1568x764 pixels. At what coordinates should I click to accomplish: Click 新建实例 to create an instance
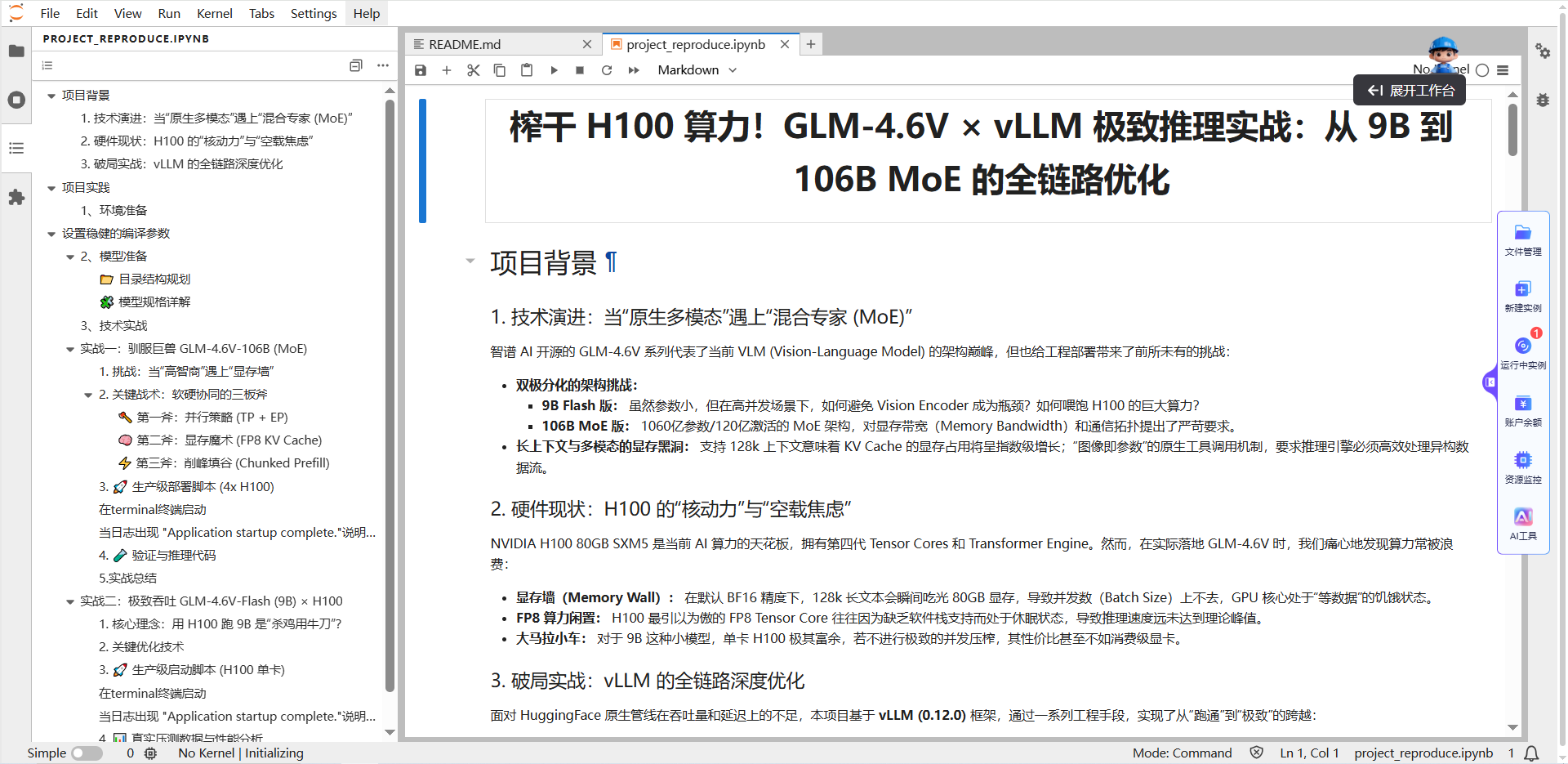1523,297
